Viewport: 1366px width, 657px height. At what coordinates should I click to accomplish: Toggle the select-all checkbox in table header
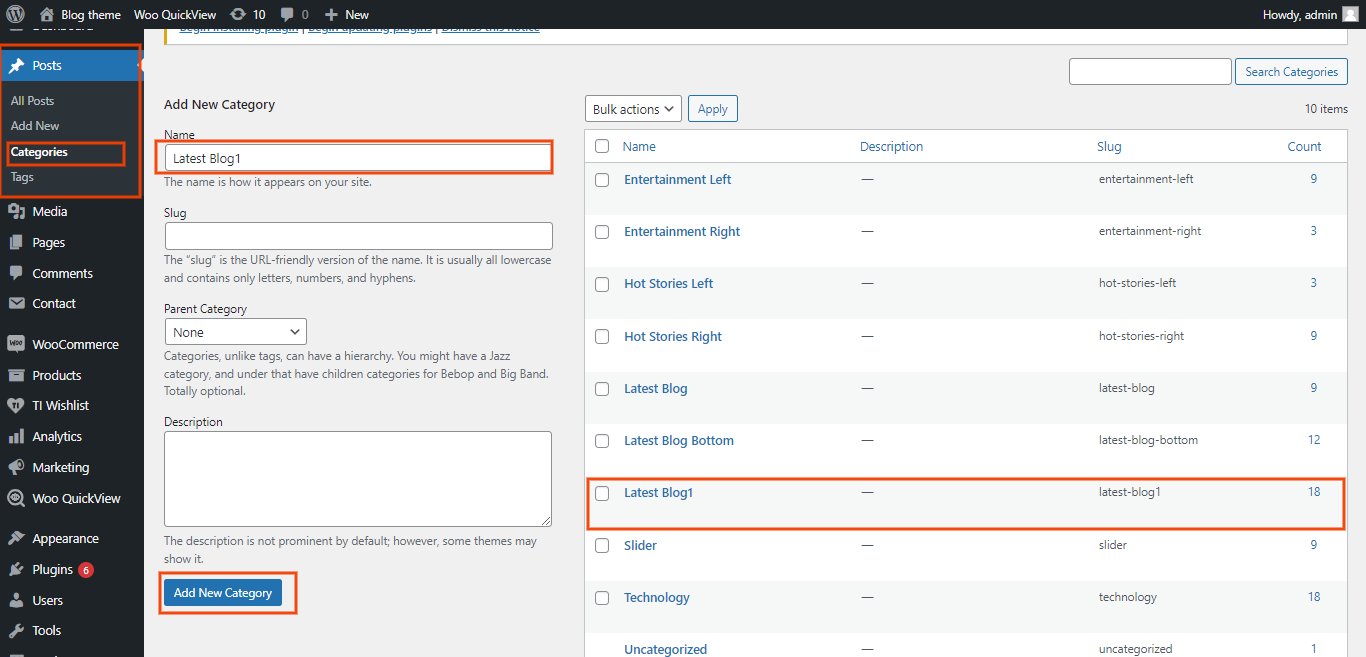click(602, 146)
